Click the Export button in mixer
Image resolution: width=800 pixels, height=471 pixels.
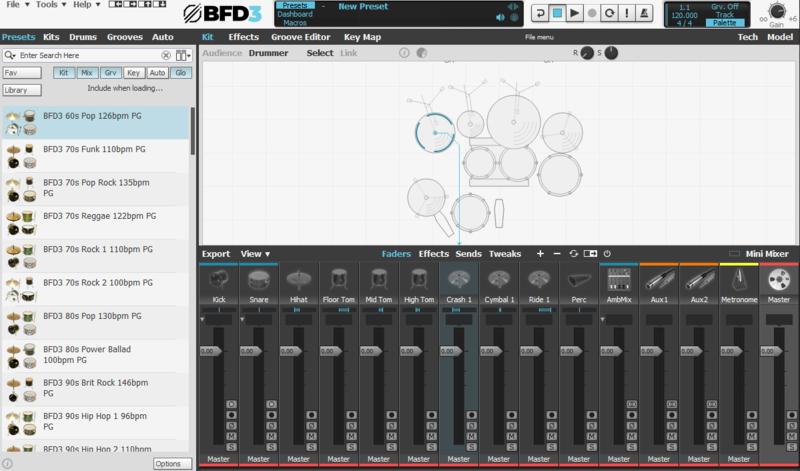(x=216, y=254)
